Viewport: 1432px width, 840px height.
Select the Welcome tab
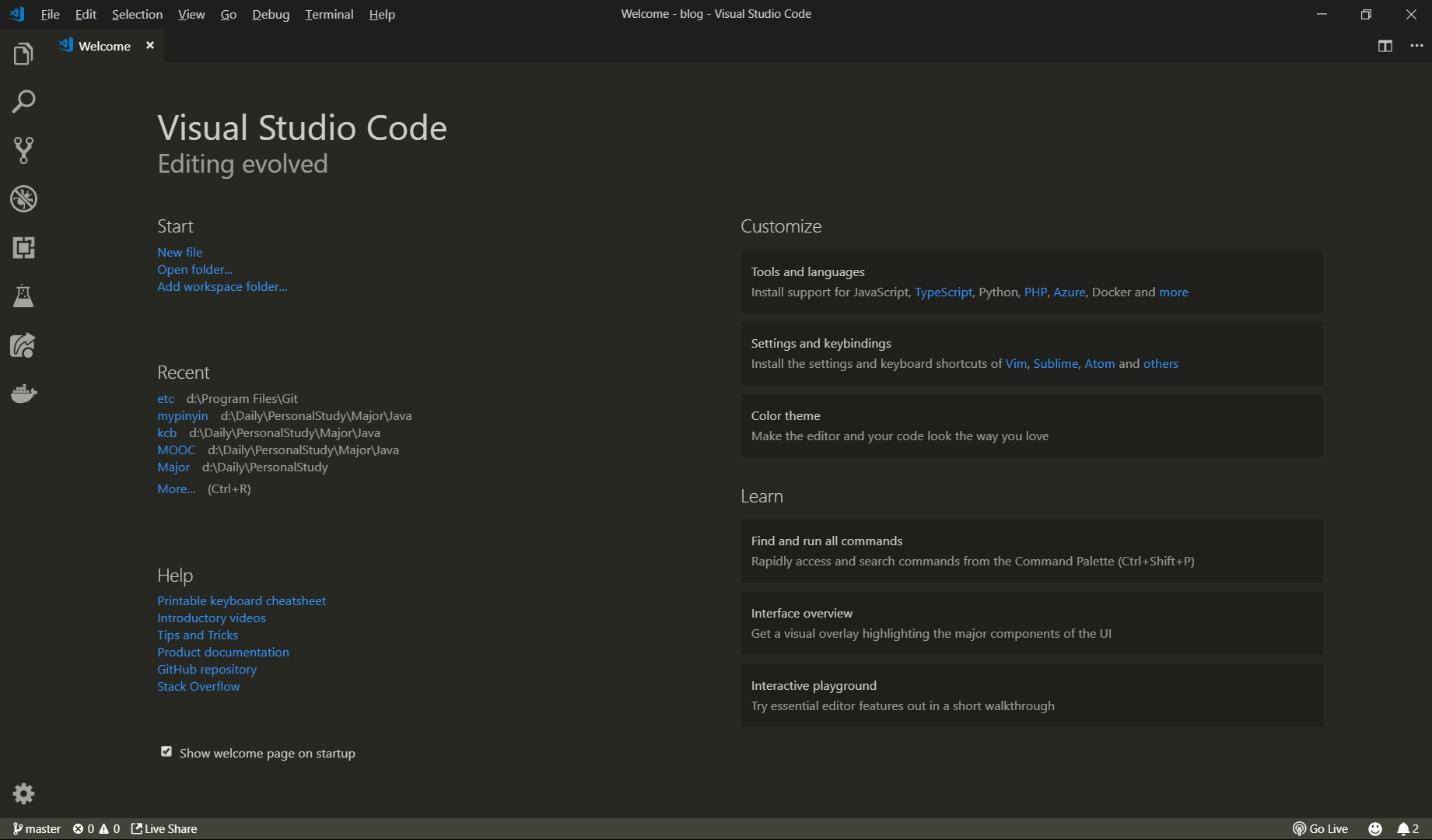point(104,46)
